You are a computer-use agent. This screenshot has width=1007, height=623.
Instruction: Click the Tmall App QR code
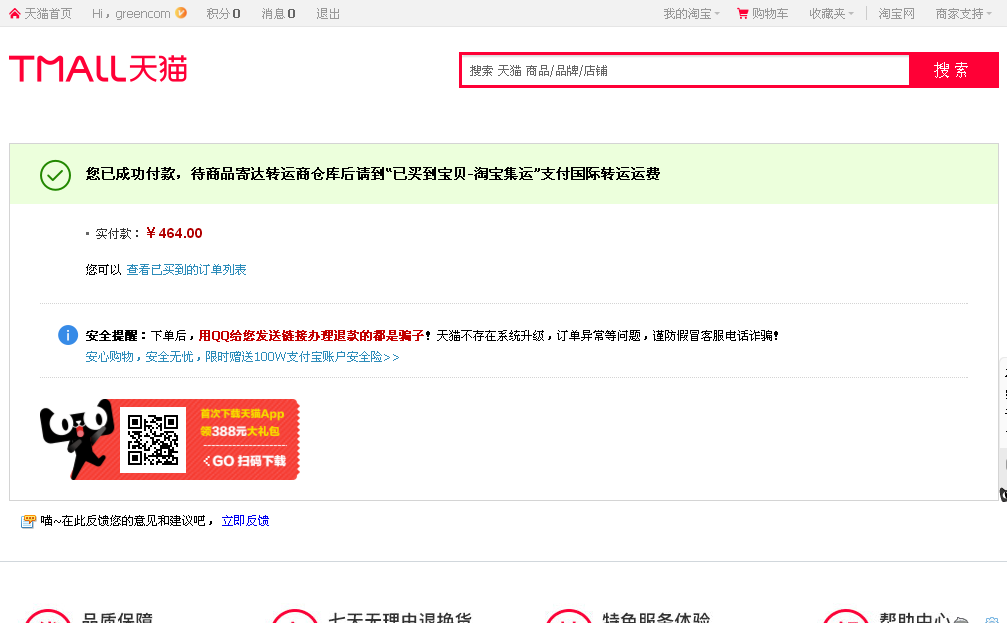153,439
